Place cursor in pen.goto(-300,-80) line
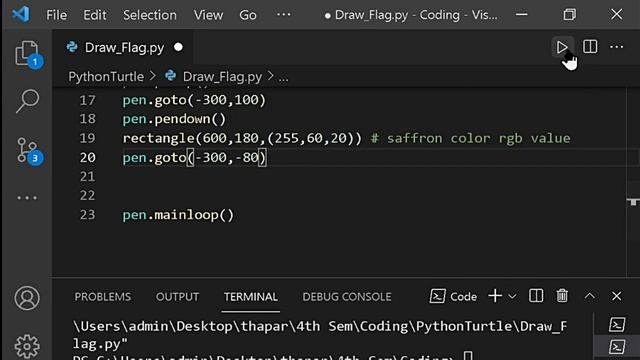Viewport: 640px width, 360px height. 194,157
